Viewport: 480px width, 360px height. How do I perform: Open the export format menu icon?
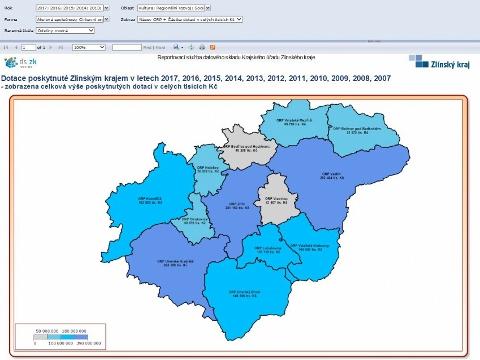pyautogui.click(x=178, y=47)
